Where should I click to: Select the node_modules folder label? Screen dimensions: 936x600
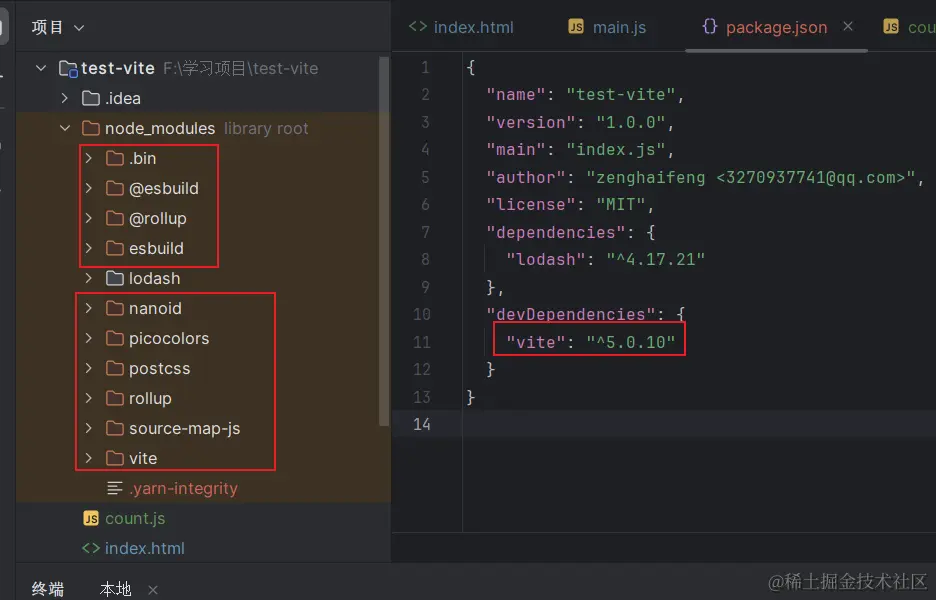tap(160, 128)
